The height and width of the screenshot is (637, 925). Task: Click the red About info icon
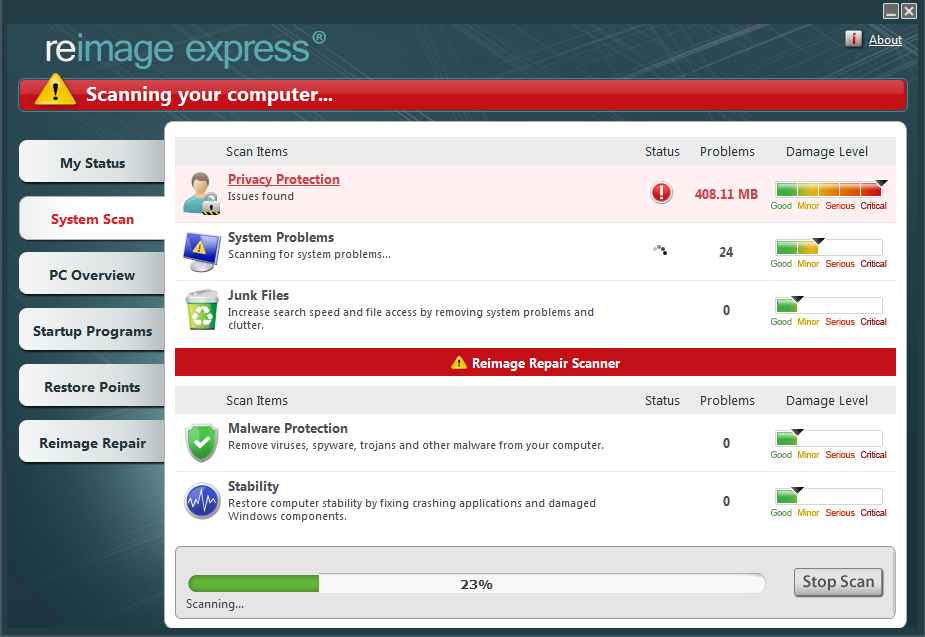coord(853,39)
